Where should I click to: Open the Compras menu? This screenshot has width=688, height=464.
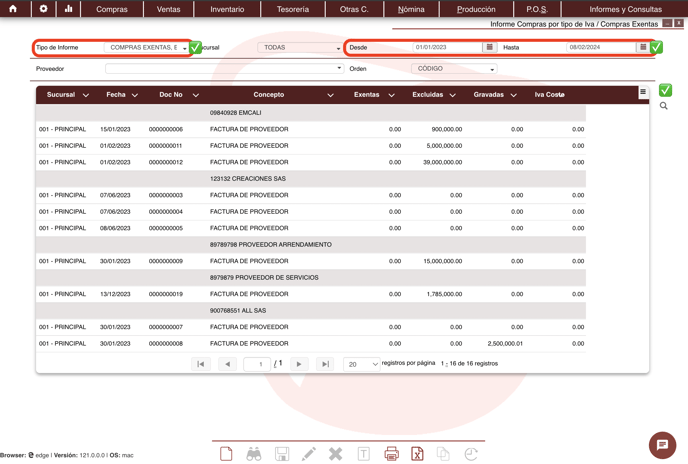112,9
